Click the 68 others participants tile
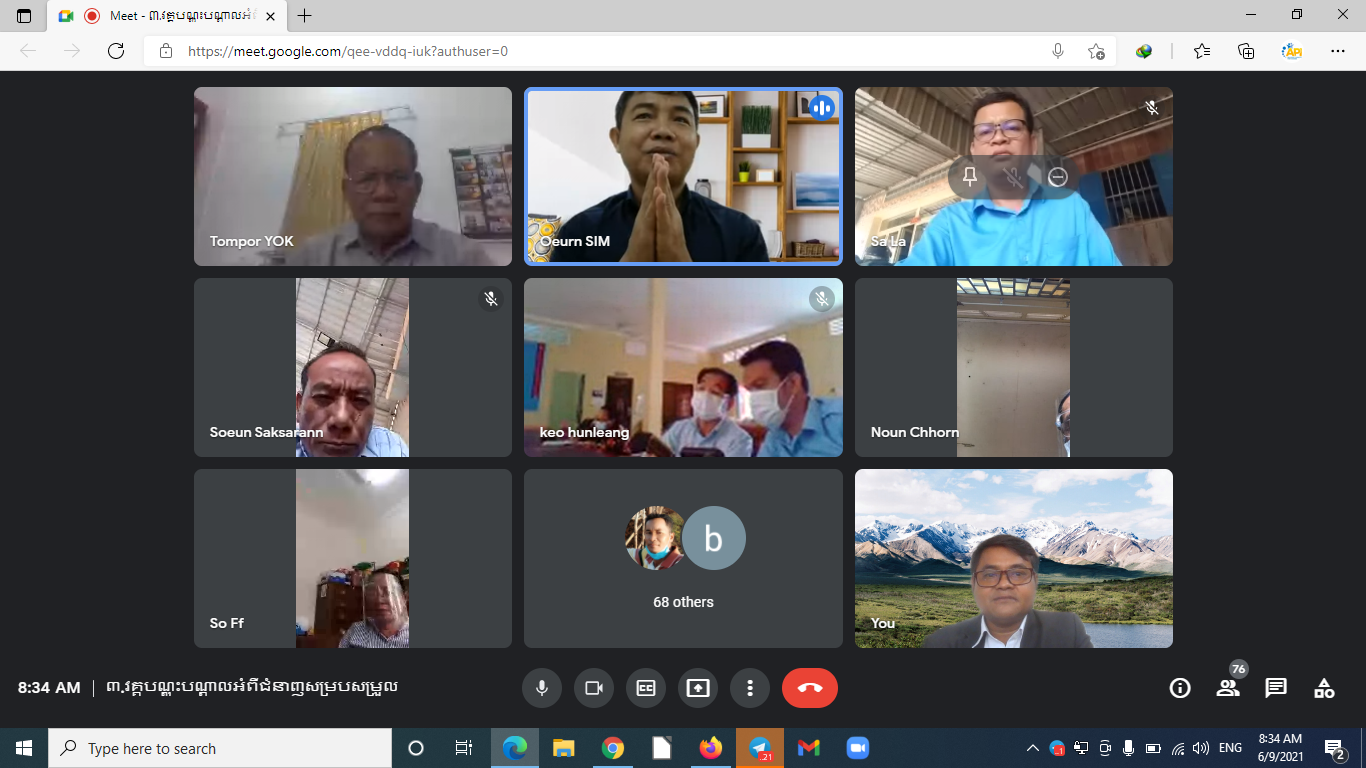This screenshot has width=1366, height=768. click(683, 558)
